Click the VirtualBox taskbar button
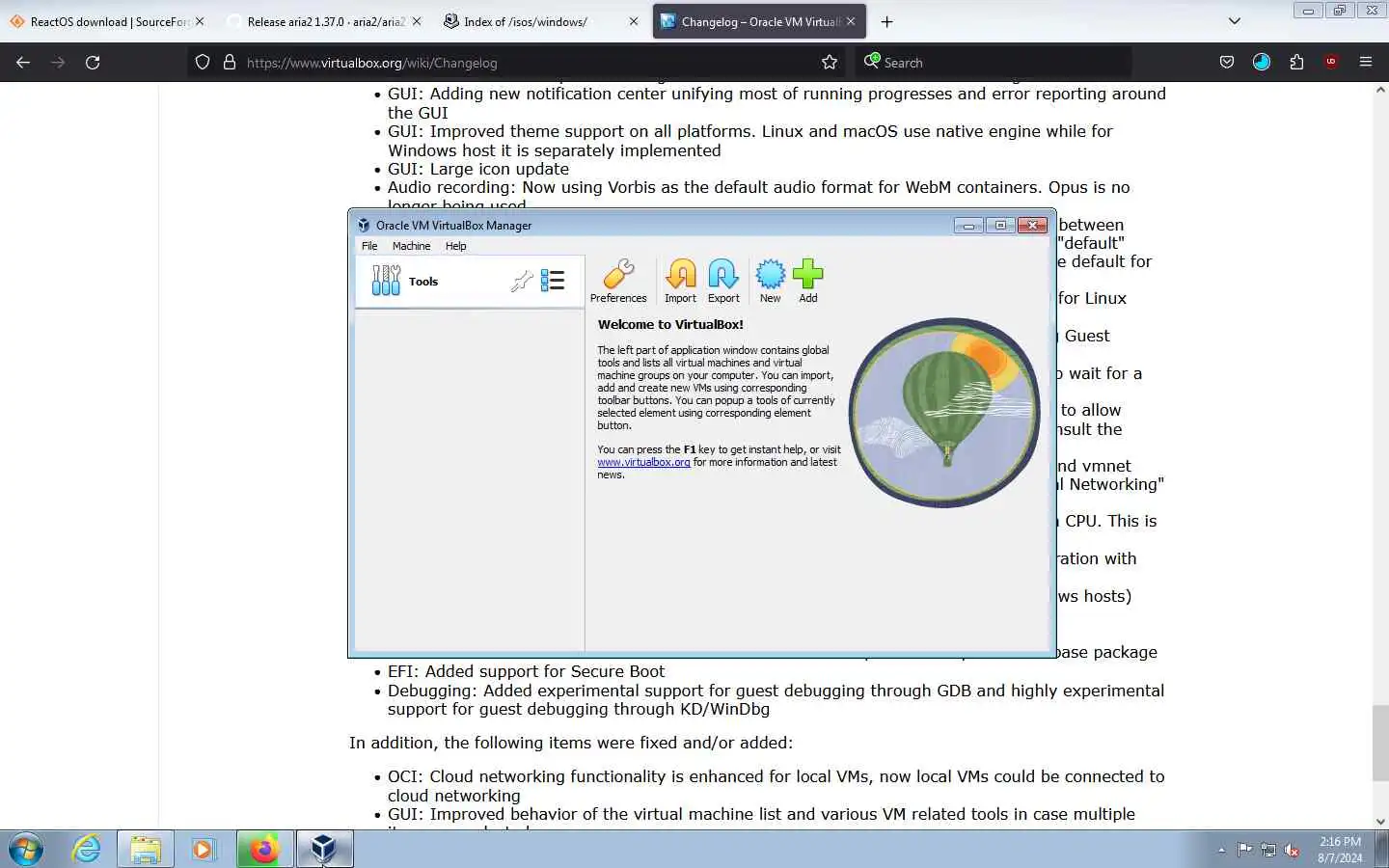Viewport: 1389px width, 868px height. [324, 850]
